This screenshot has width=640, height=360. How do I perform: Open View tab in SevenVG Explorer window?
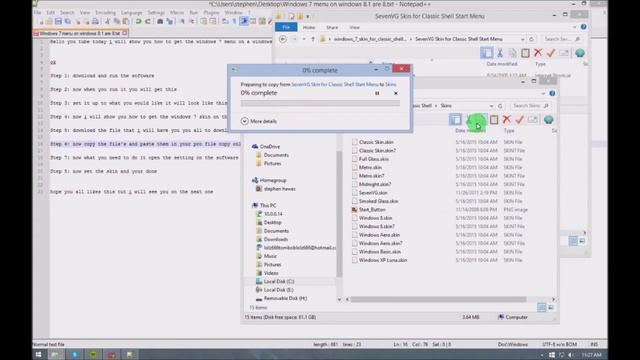click(354, 27)
